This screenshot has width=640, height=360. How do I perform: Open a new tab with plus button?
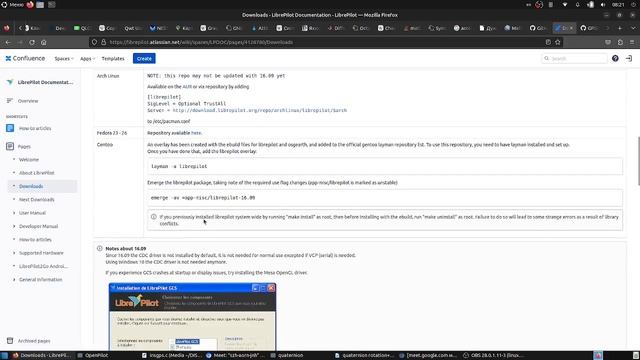(620, 28)
